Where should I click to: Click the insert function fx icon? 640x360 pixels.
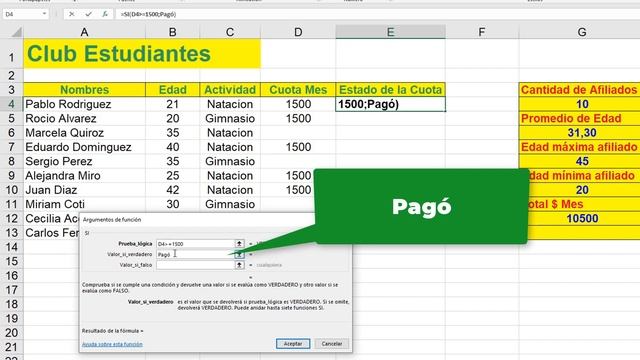pyautogui.click(x=105, y=14)
